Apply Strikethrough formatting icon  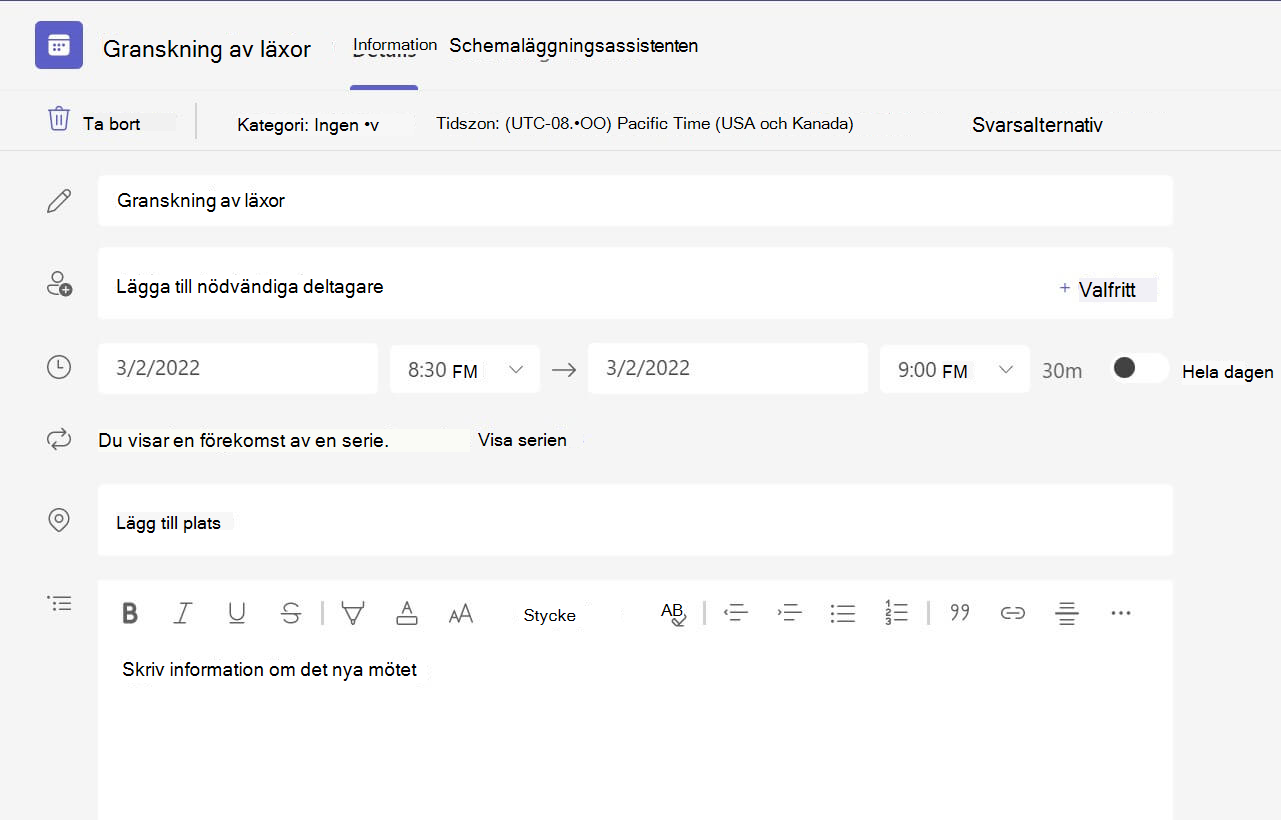[291, 613]
